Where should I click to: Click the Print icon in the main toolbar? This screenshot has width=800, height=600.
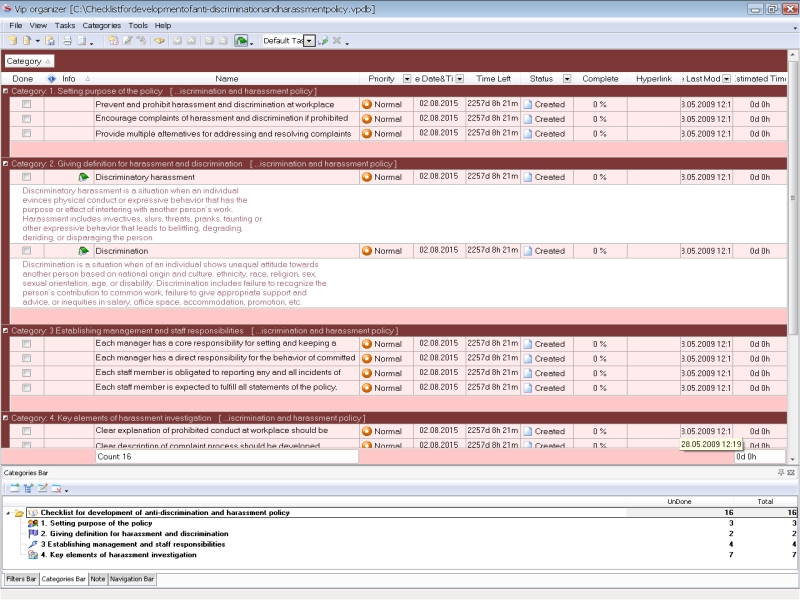67,41
